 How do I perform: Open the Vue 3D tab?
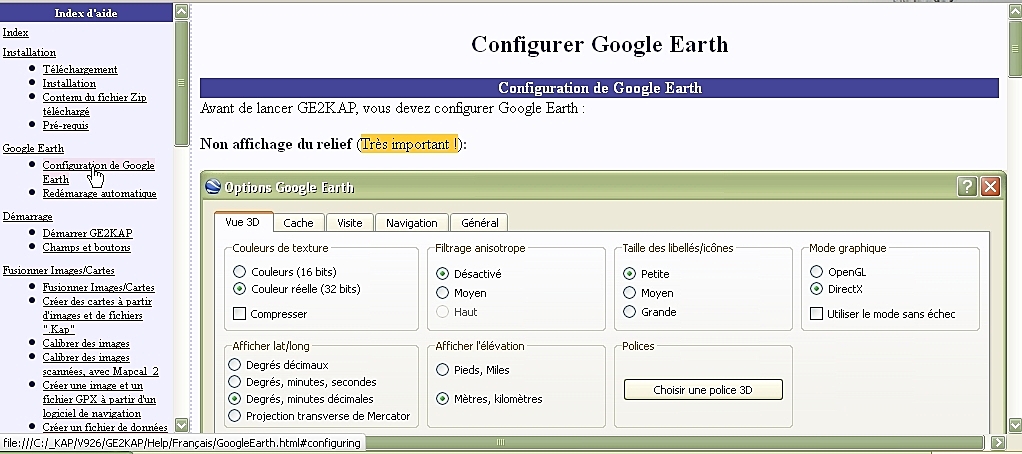pyautogui.click(x=242, y=221)
